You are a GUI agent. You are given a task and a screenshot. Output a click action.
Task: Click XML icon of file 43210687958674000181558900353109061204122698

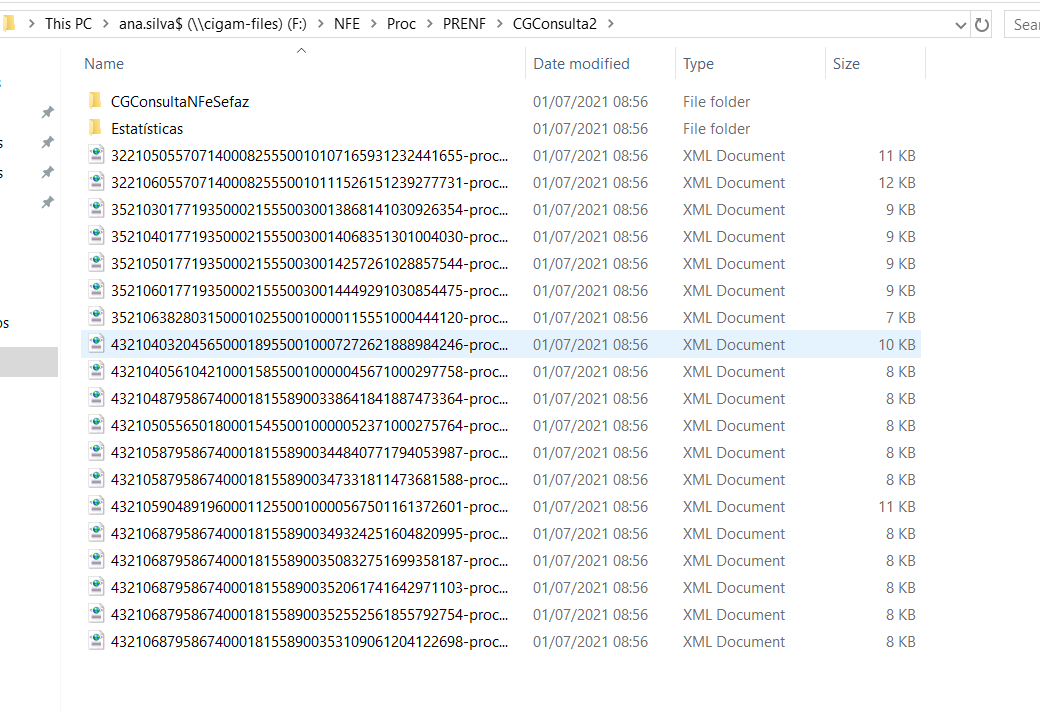tap(96, 641)
